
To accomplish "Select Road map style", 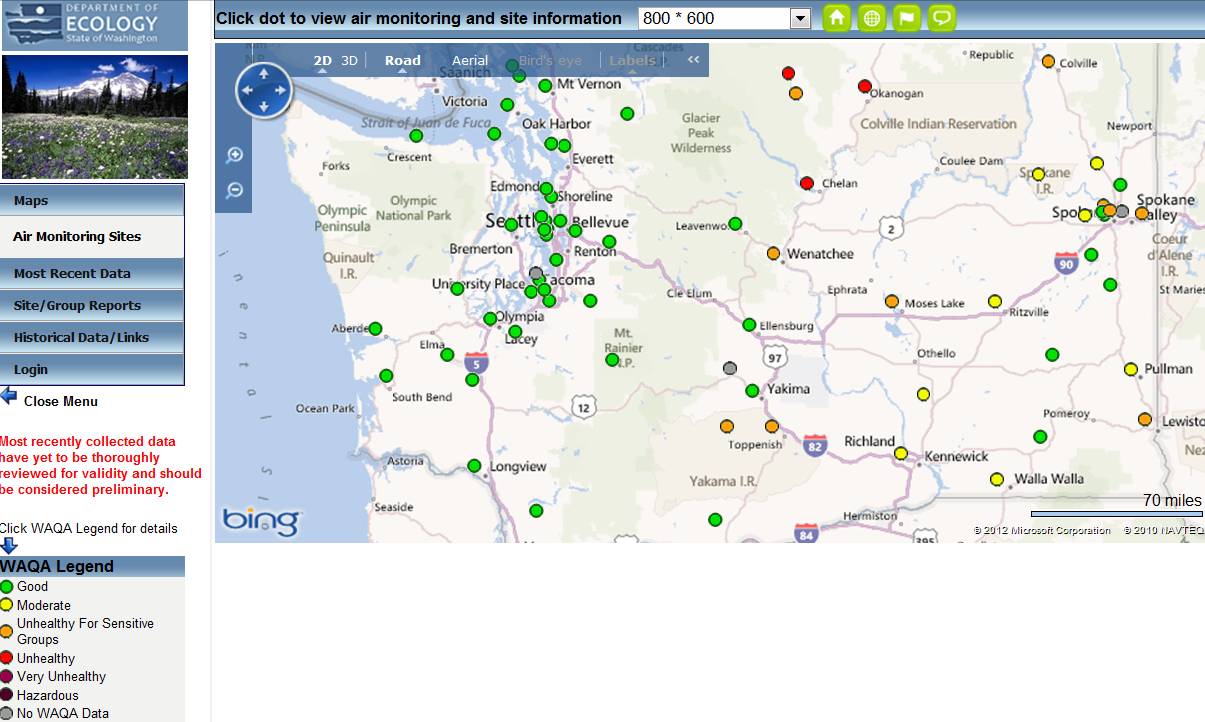I will pyautogui.click(x=403, y=61).
